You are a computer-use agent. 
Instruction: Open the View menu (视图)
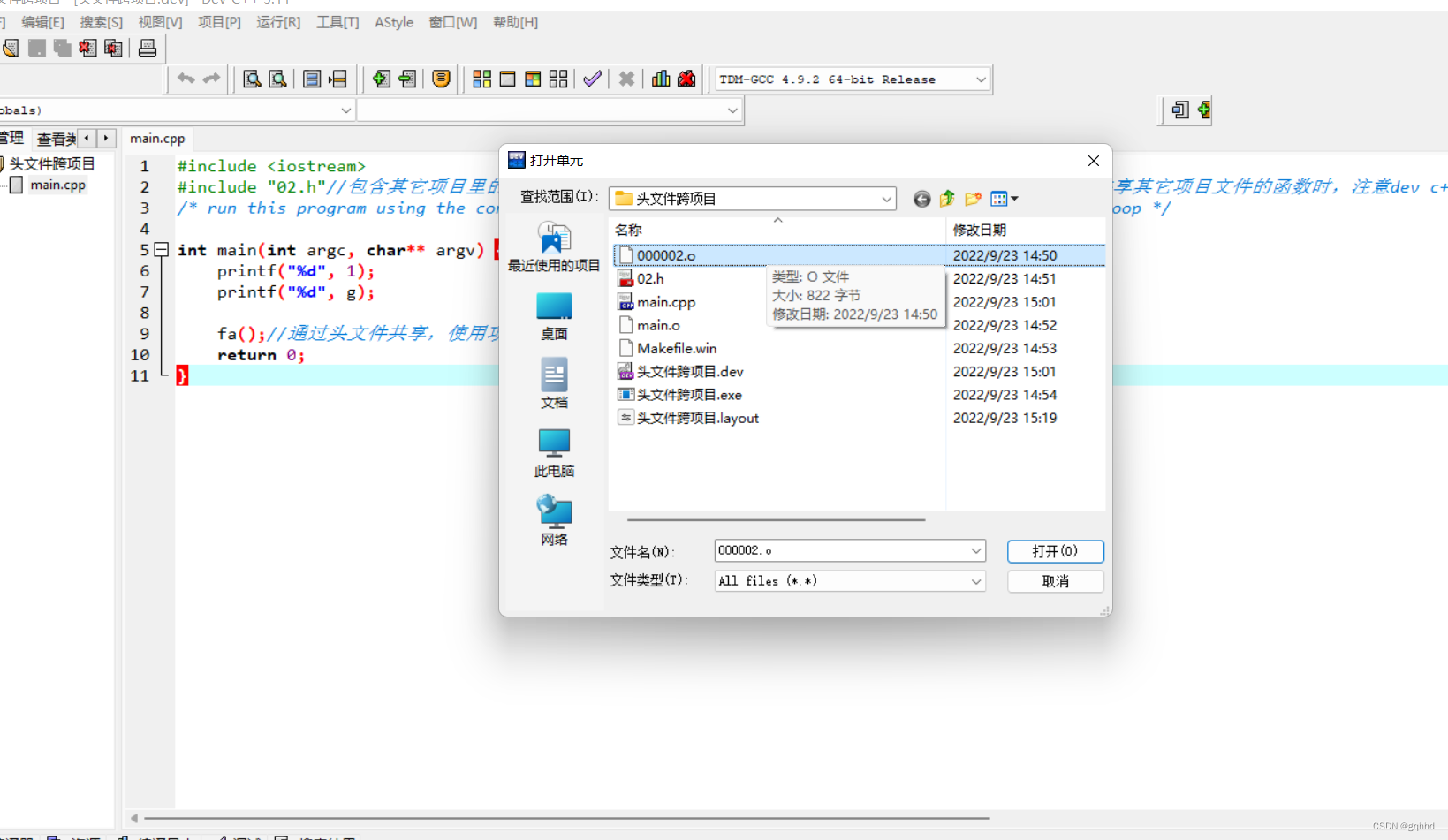coord(160,22)
